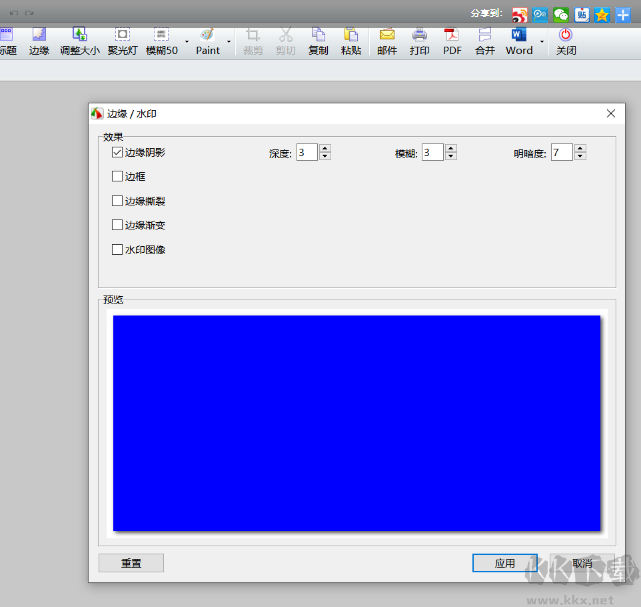This screenshot has height=607, width=641.
Task: Increase 深度 value with up arrow
Action: (x=325, y=148)
